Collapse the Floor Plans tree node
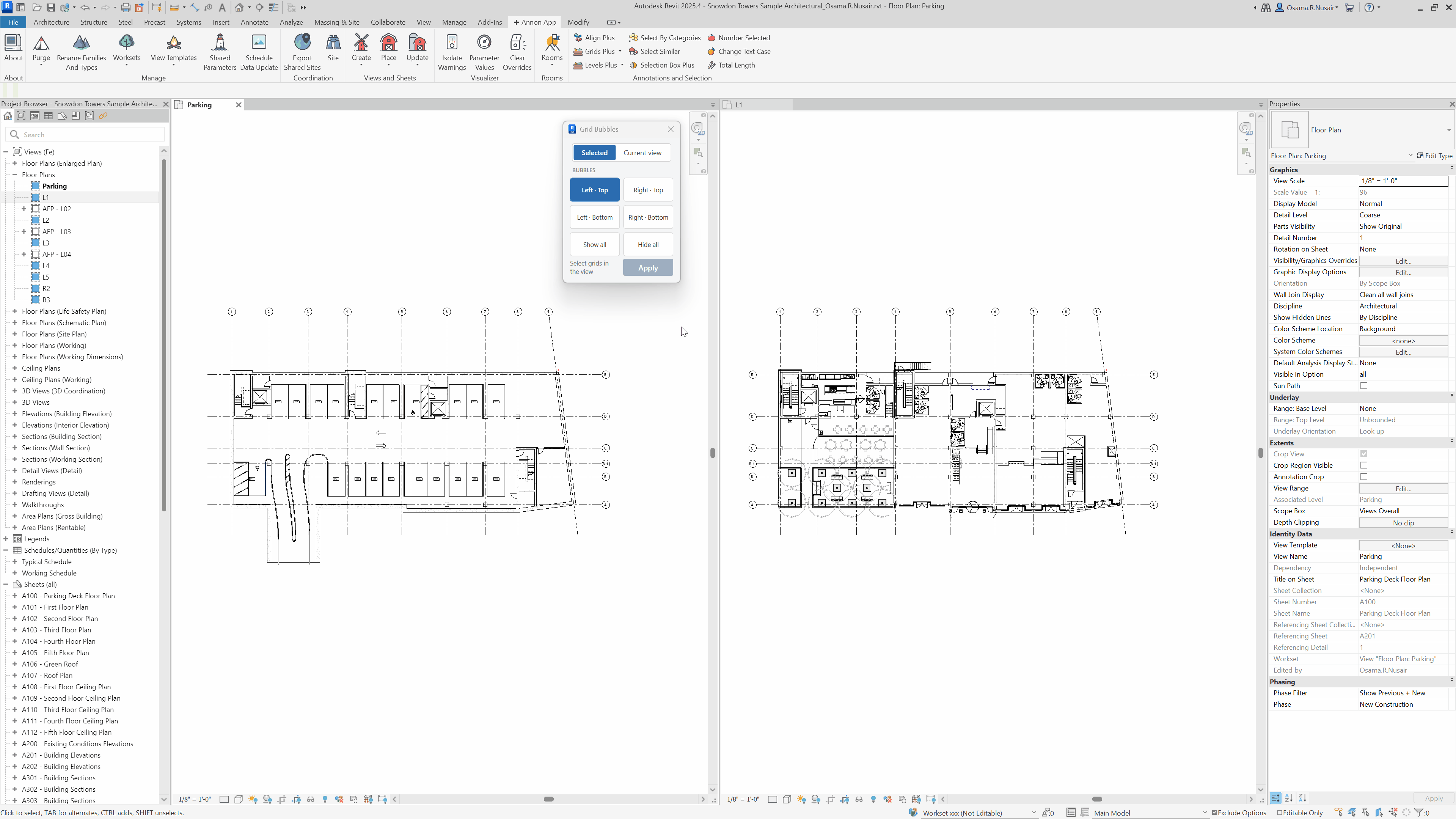 point(15,174)
